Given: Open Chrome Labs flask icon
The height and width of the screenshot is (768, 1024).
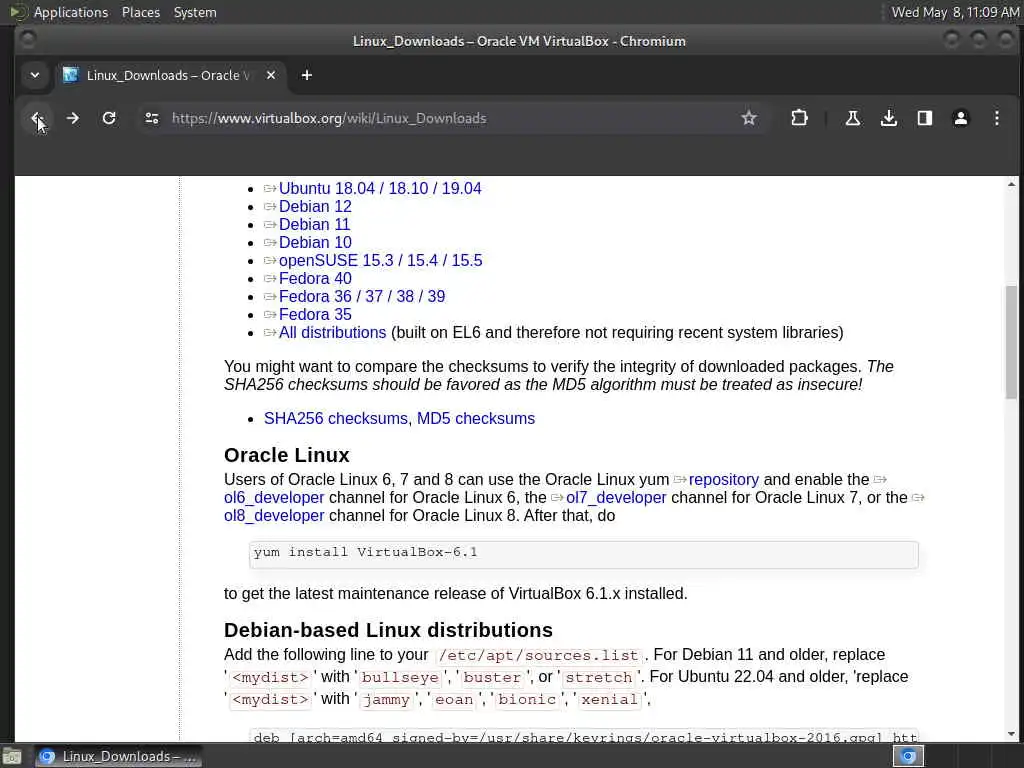Looking at the screenshot, I should 852,118.
